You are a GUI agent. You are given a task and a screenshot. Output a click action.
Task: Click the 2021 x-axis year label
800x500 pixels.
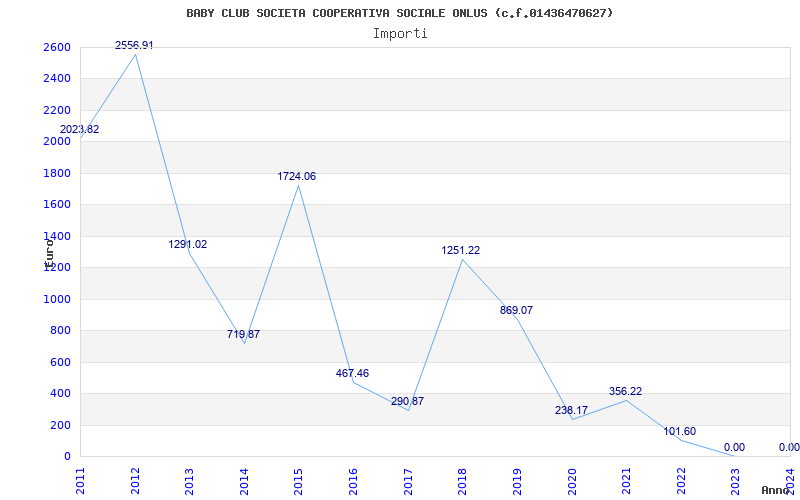tap(627, 481)
